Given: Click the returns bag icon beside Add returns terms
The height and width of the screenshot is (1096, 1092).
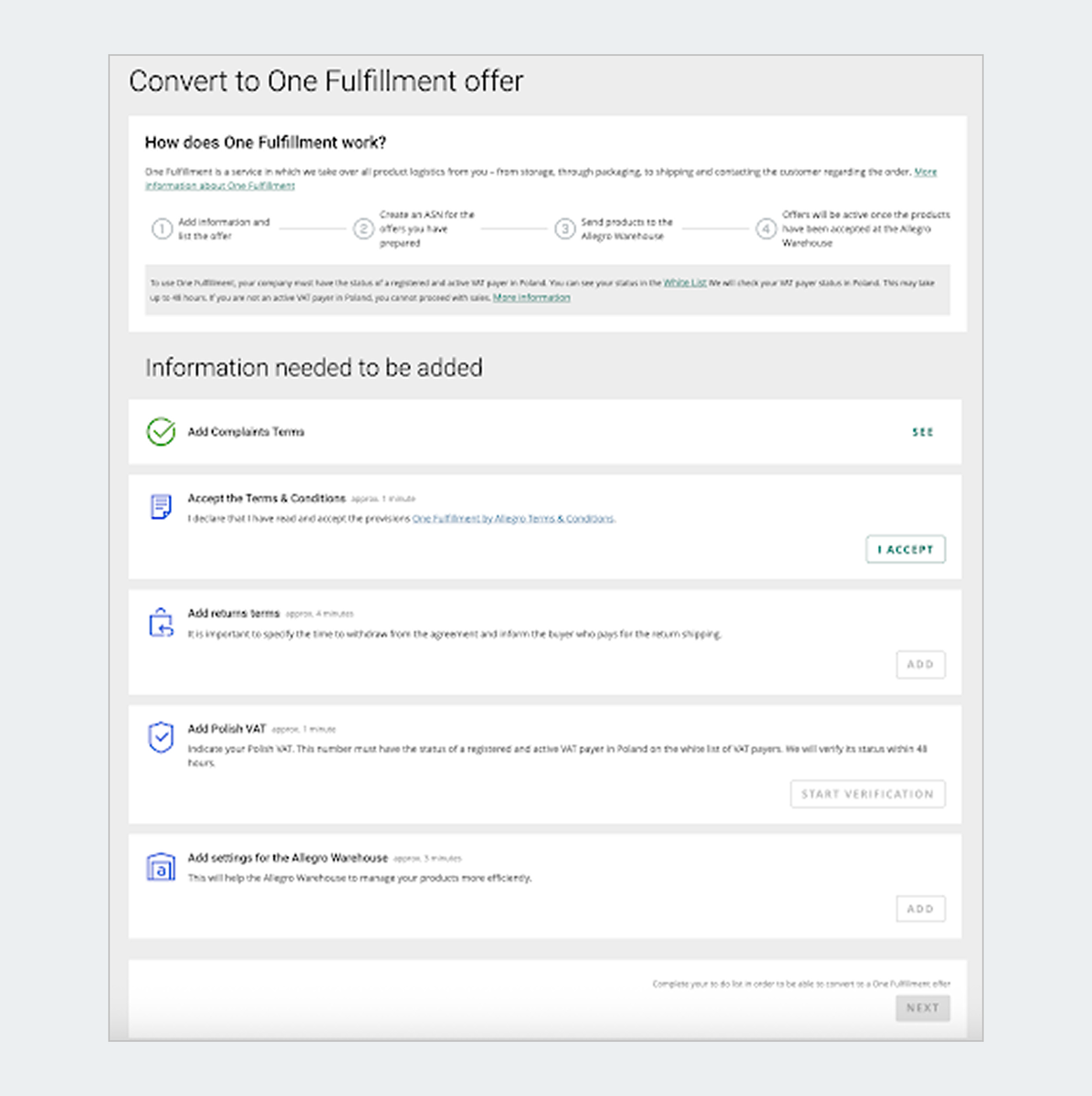Looking at the screenshot, I should click(x=160, y=622).
